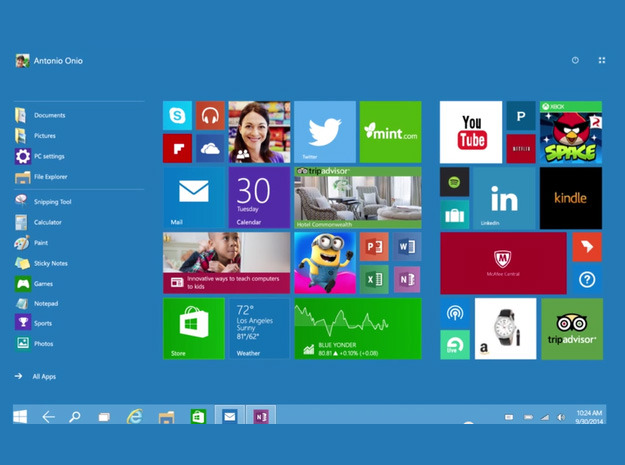Open the green tripadvisor owl tile

tap(572, 329)
